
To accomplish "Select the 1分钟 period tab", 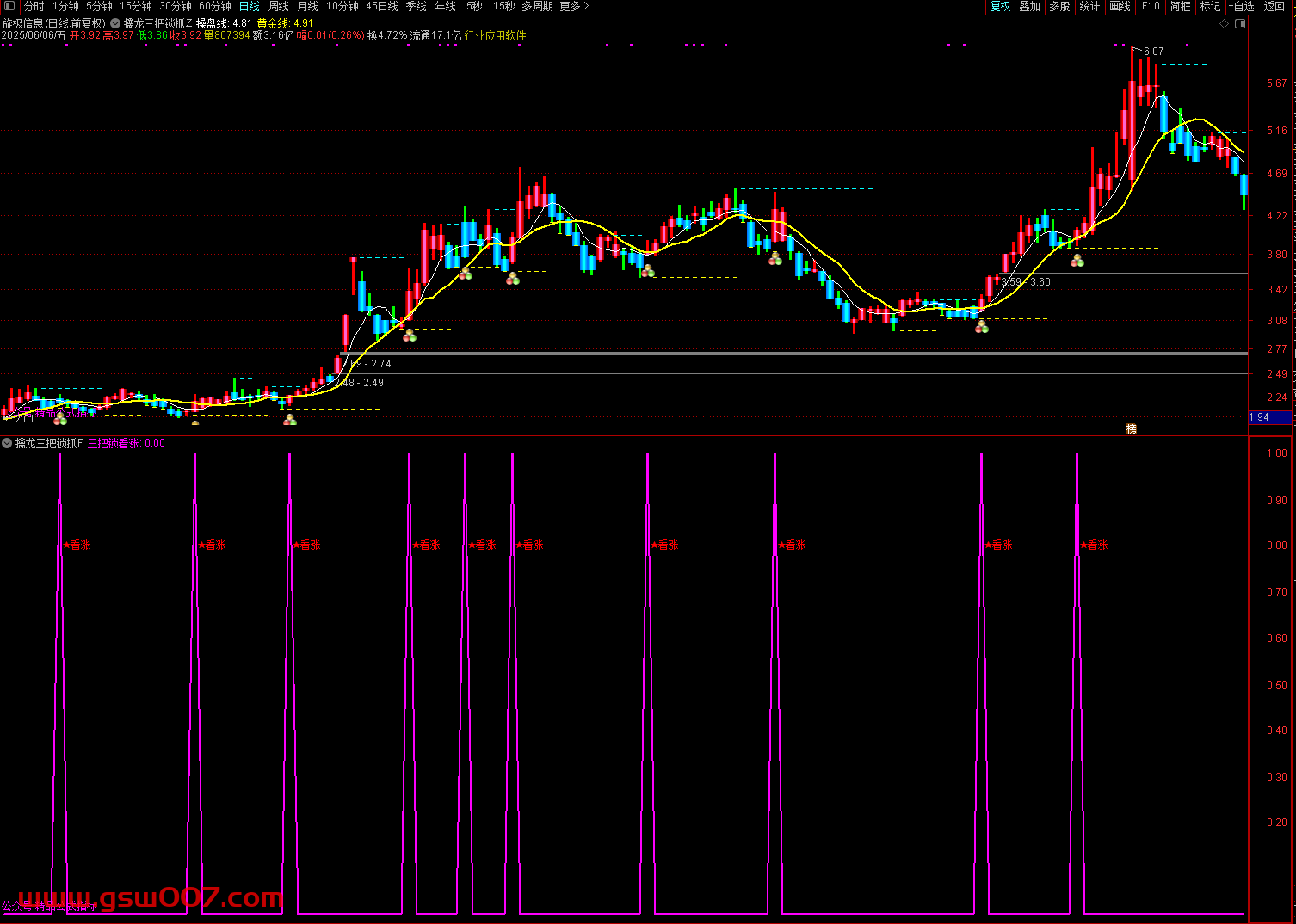I will [65, 6].
